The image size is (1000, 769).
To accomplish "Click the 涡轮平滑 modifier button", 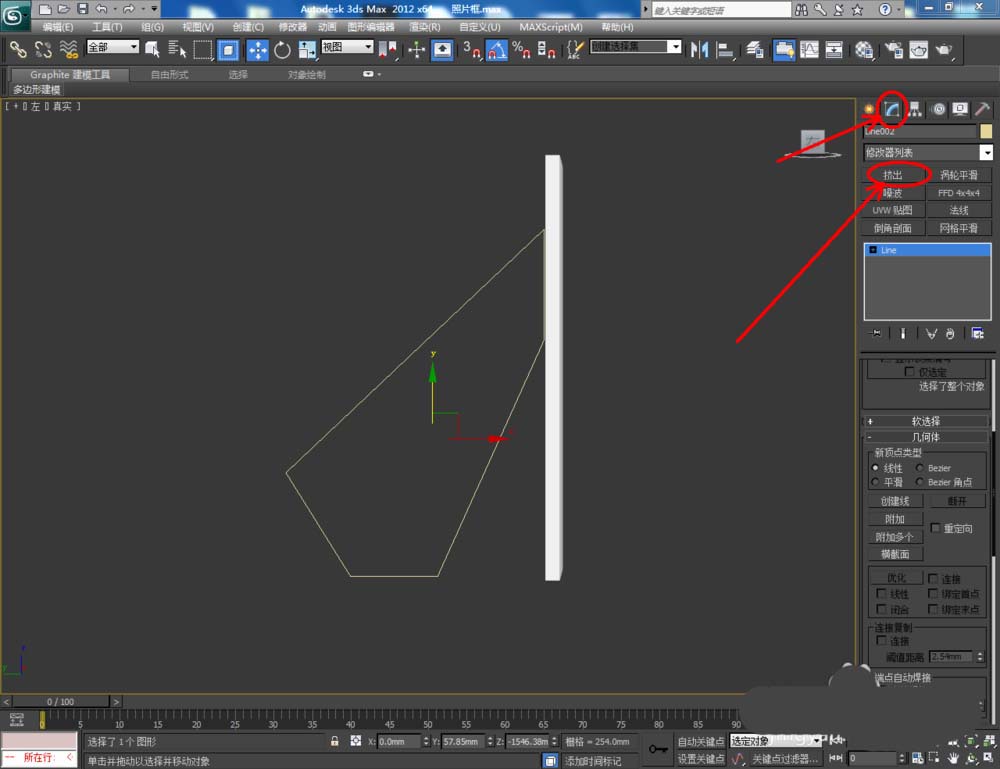I will [x=959, y=175].
